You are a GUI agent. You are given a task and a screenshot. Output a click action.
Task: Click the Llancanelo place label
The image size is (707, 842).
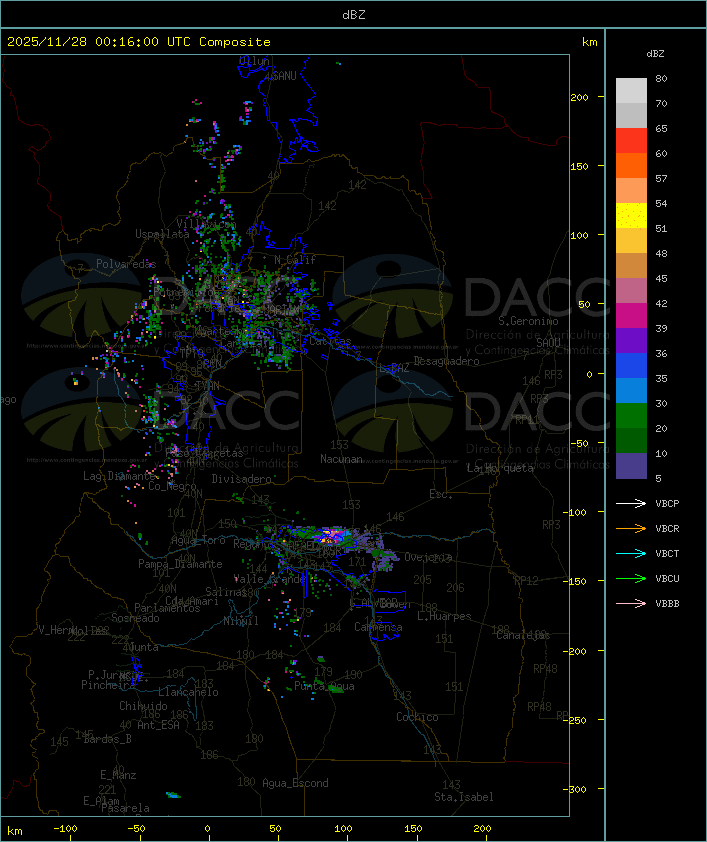[188, 692]
